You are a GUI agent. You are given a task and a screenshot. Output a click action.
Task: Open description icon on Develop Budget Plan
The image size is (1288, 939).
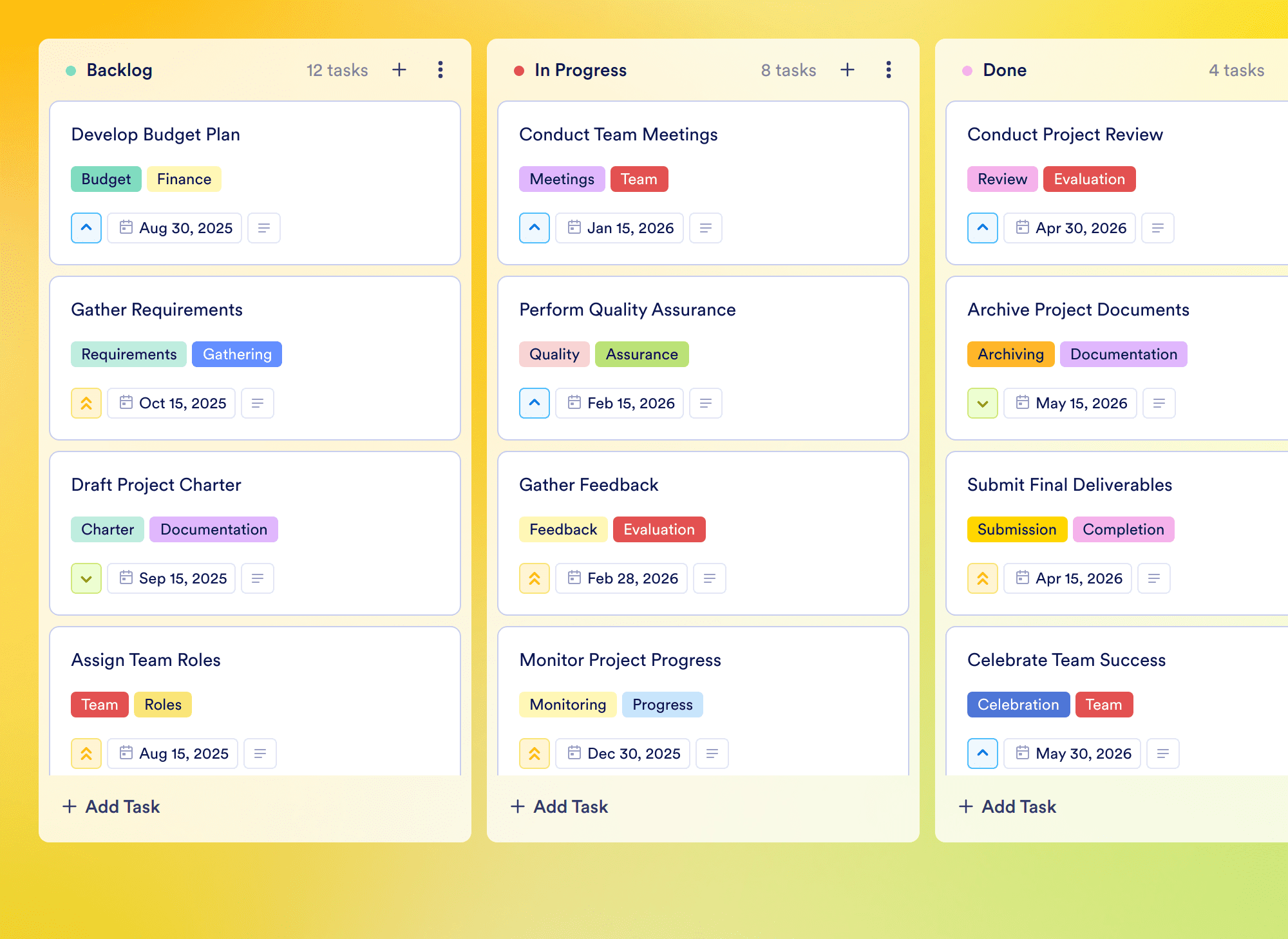(264, 228)
